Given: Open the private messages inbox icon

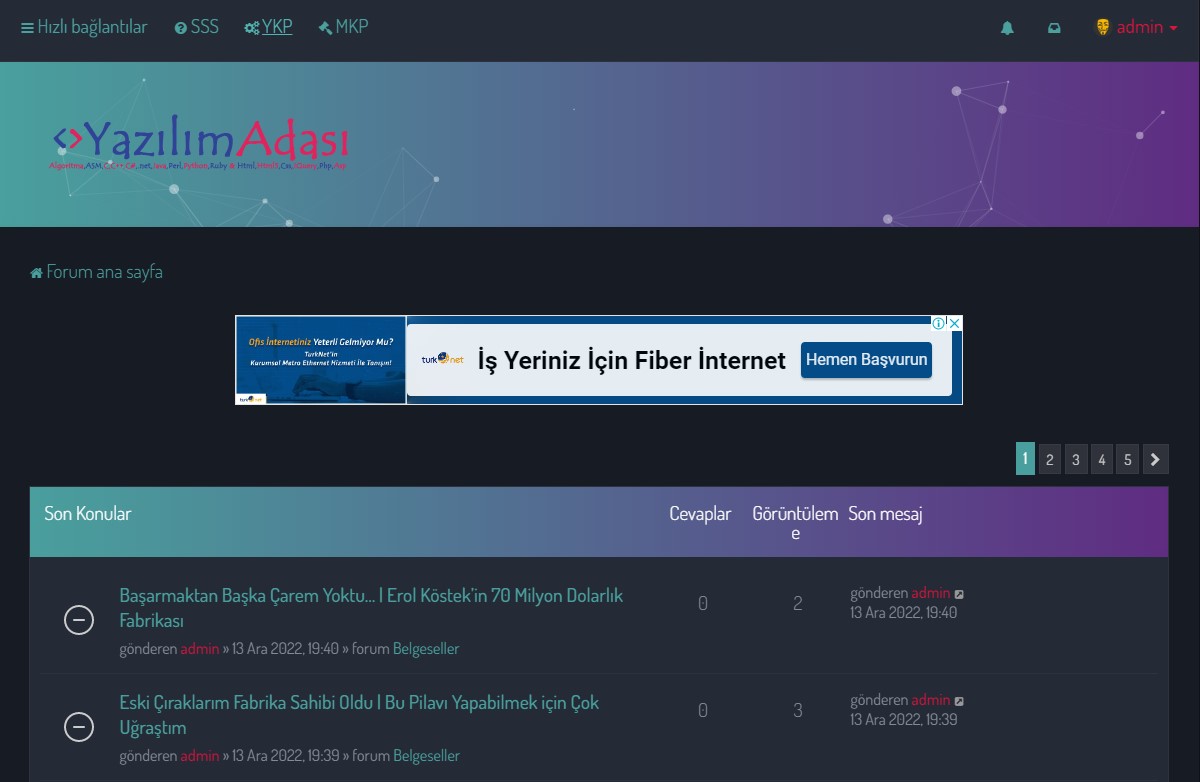Looking at the screenshot, I should coord(1054,28).
